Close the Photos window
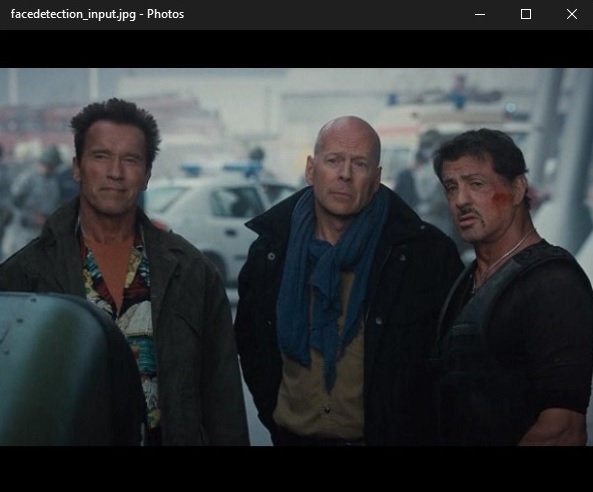The width and height of the screenshot is (593, 492). coord(571,14)
